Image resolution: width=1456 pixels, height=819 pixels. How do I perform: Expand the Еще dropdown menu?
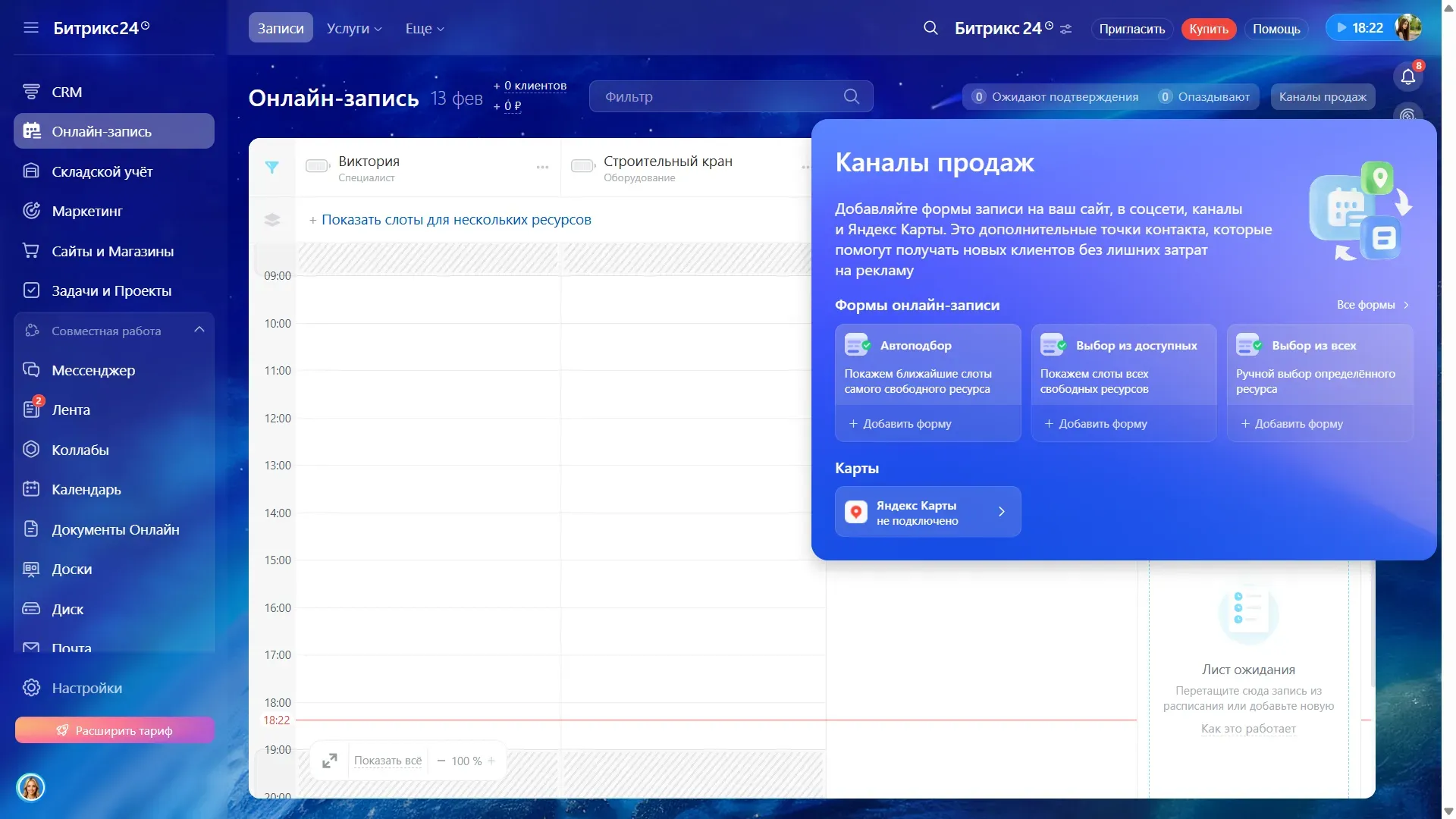click(x=425, y=28)
